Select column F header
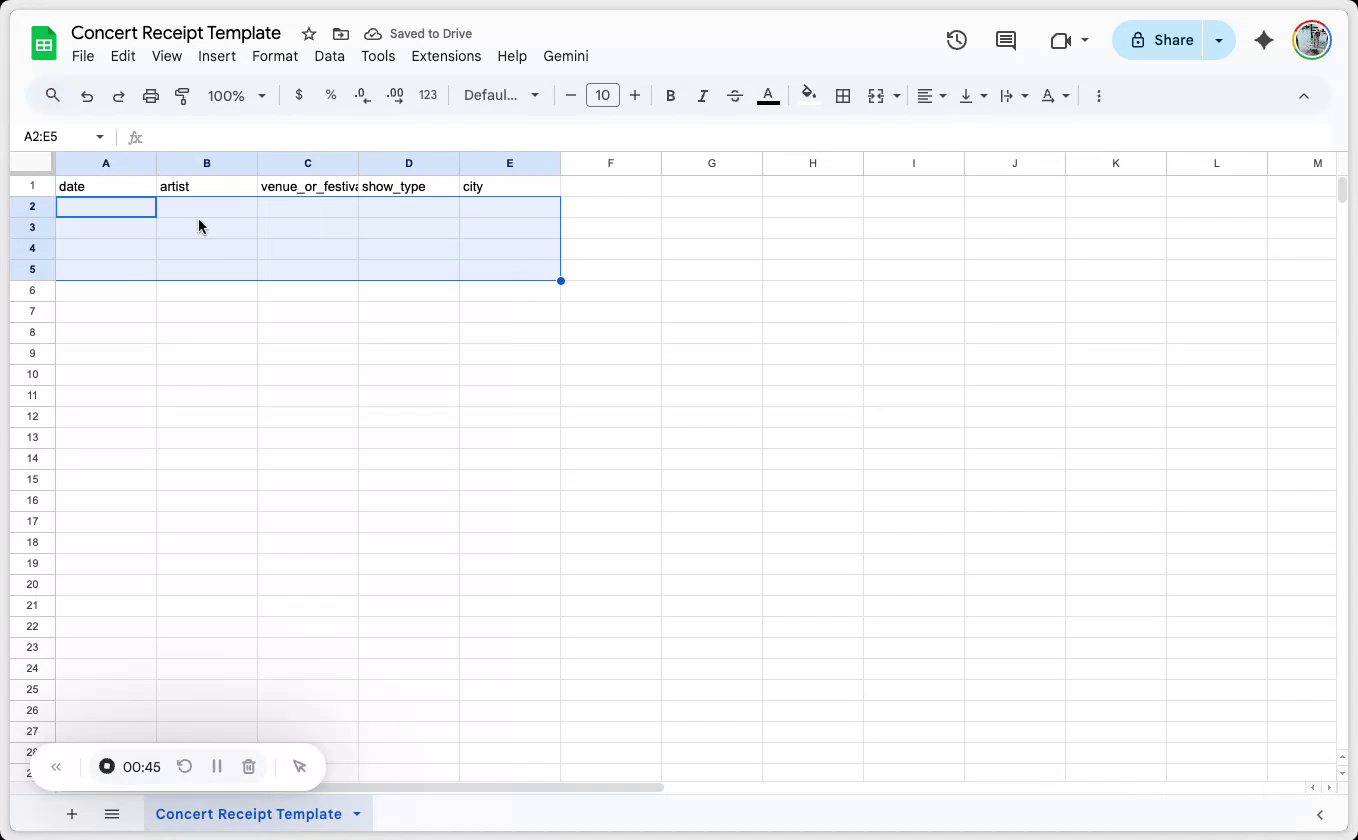The image size is (1358, 840). click(611, 163)
